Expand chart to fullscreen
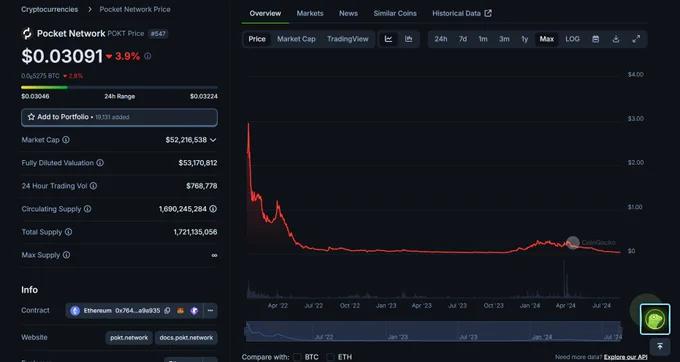680x362 pixels. pos(636,39)
